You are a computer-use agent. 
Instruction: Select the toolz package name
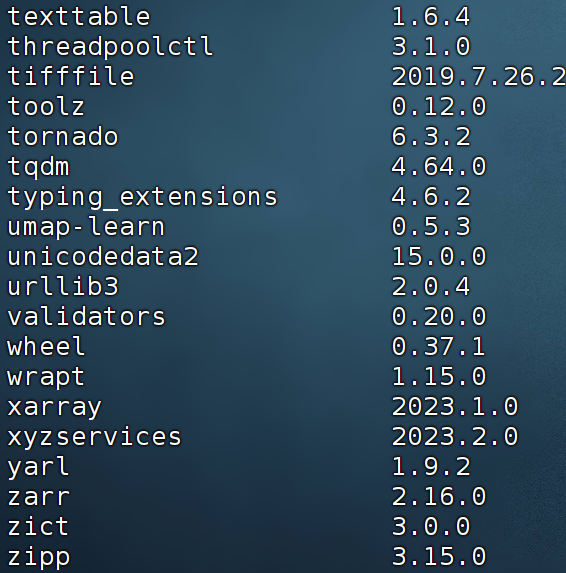tap(46, 107)
